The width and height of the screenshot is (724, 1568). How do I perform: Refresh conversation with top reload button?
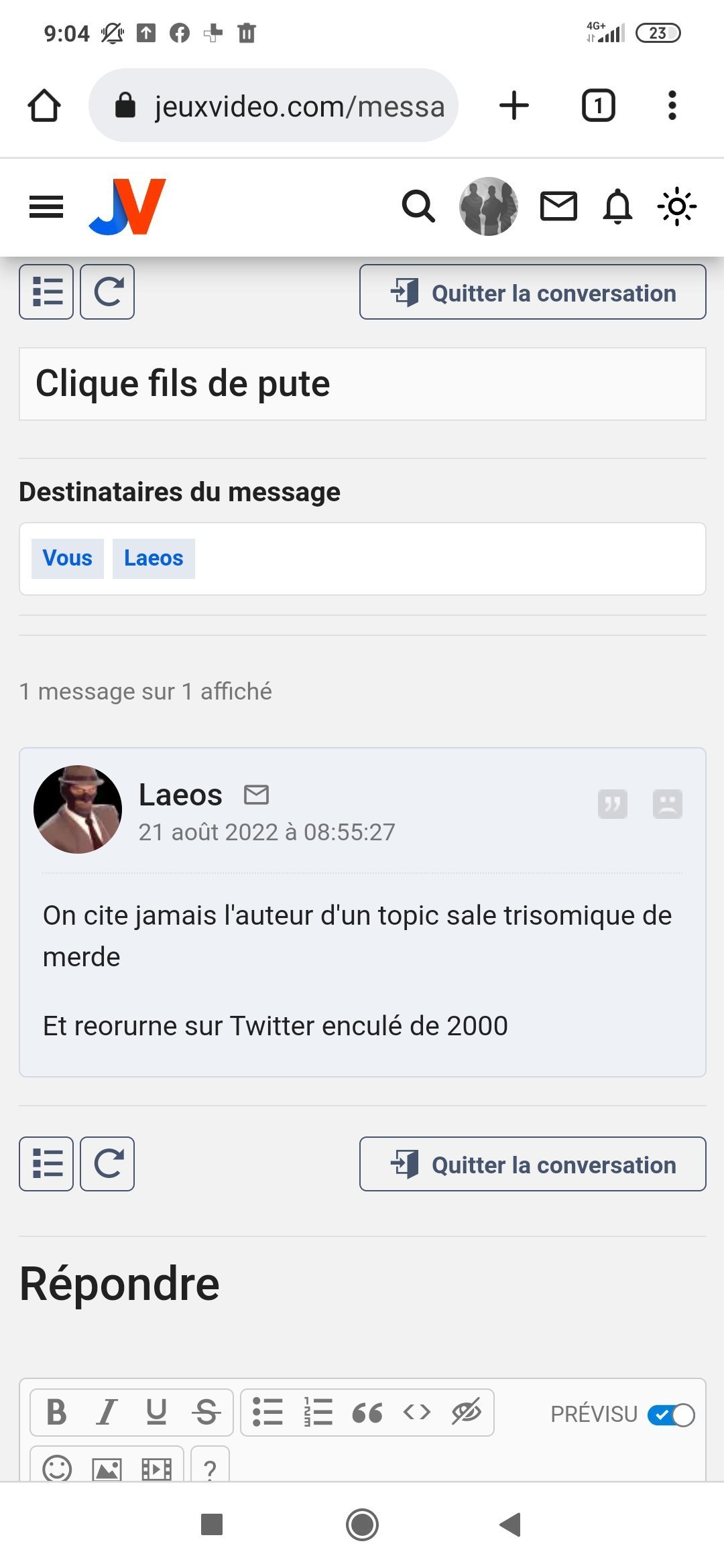107,292
